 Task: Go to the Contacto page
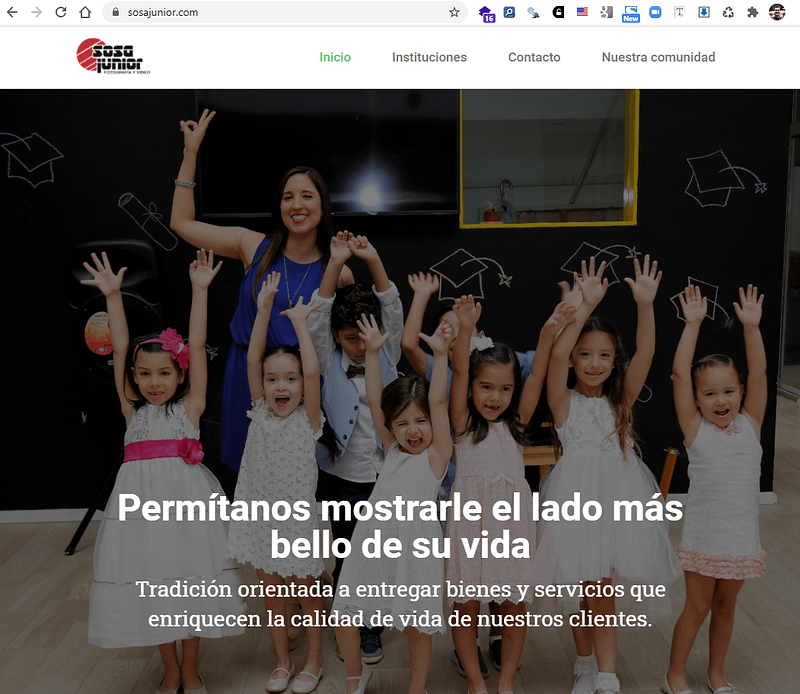[x=534, y=57]
